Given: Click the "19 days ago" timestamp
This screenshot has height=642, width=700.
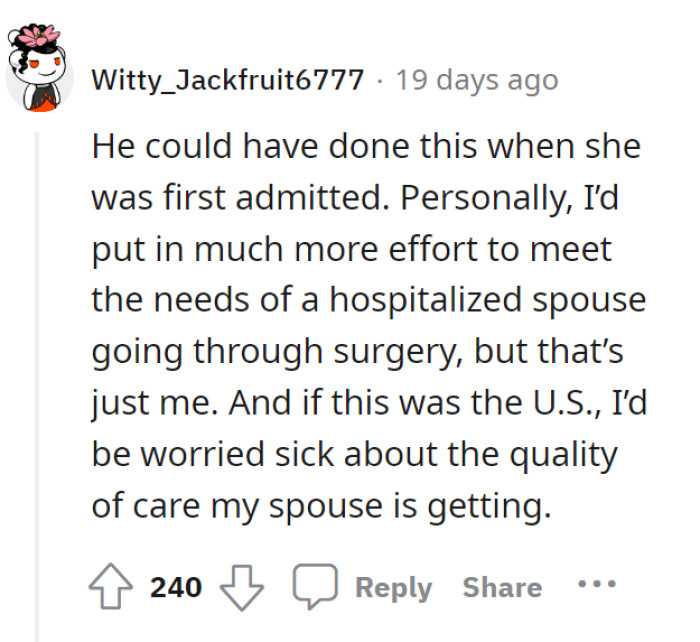Looking at the screenshot, I should 477,80.
